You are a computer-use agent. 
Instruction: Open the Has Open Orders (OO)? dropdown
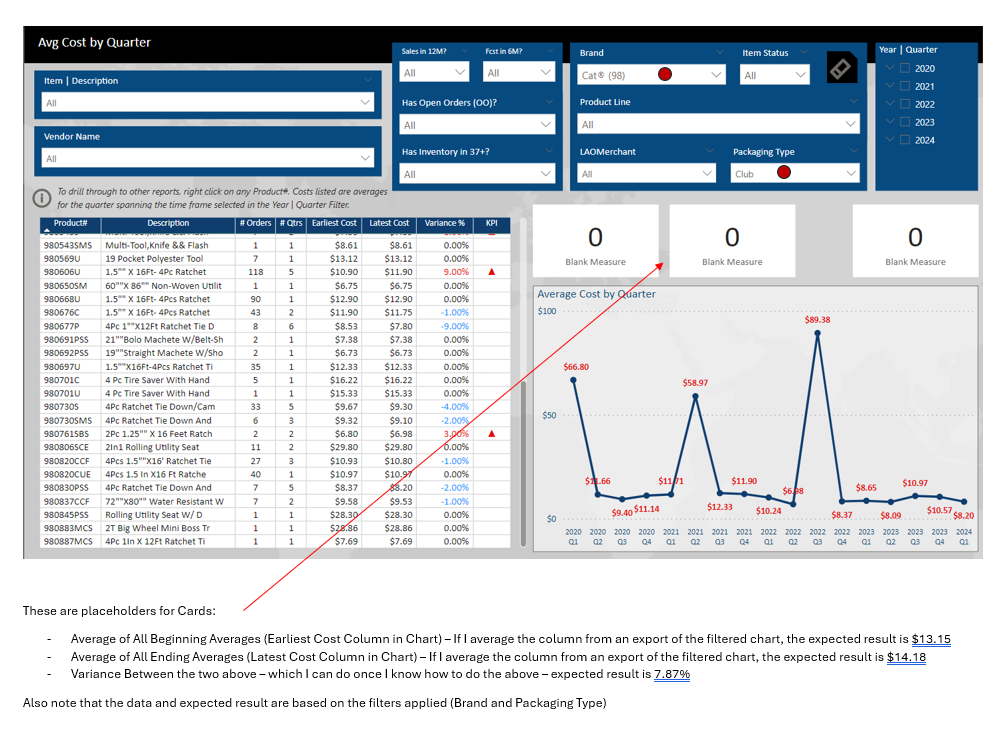pyautogui.click(x=477, y=125)
